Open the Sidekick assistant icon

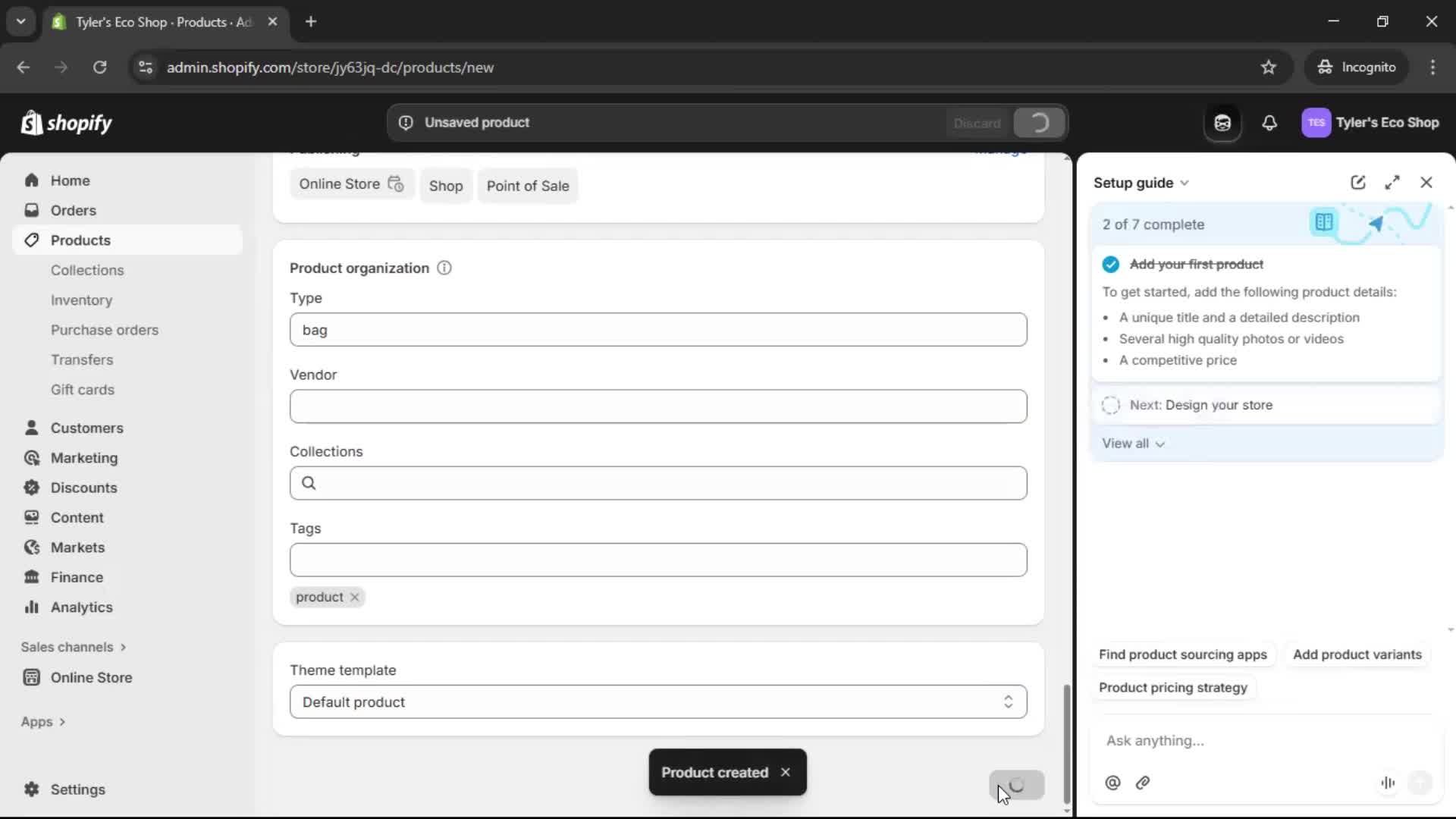coord(1222,122)
